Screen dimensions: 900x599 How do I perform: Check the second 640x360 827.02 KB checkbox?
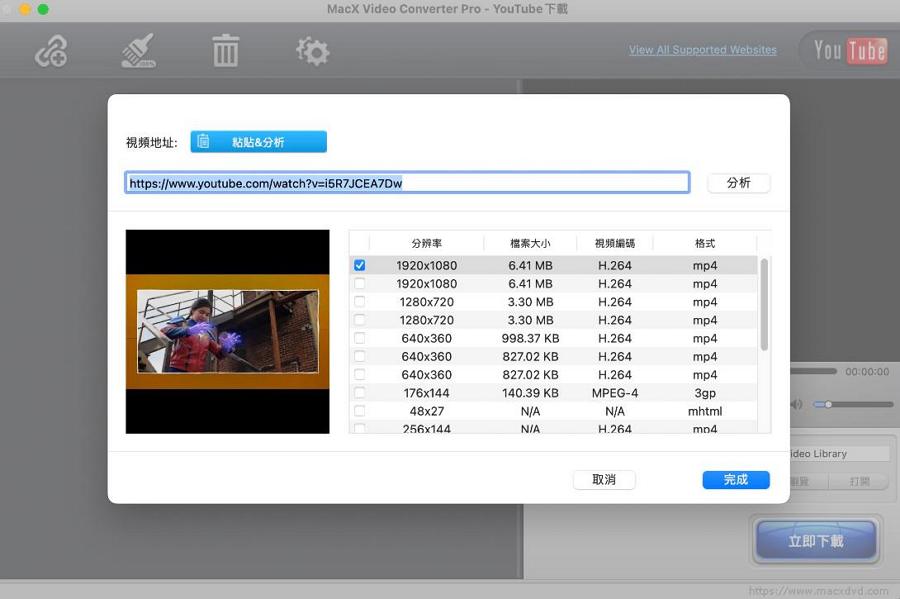(x=359, y=375)
